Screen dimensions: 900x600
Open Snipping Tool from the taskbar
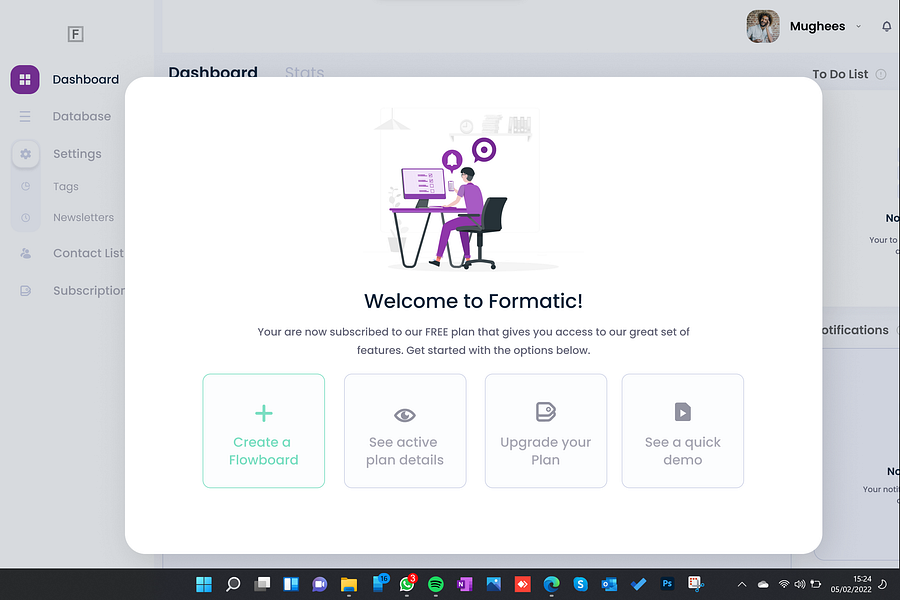pos(696,584)
